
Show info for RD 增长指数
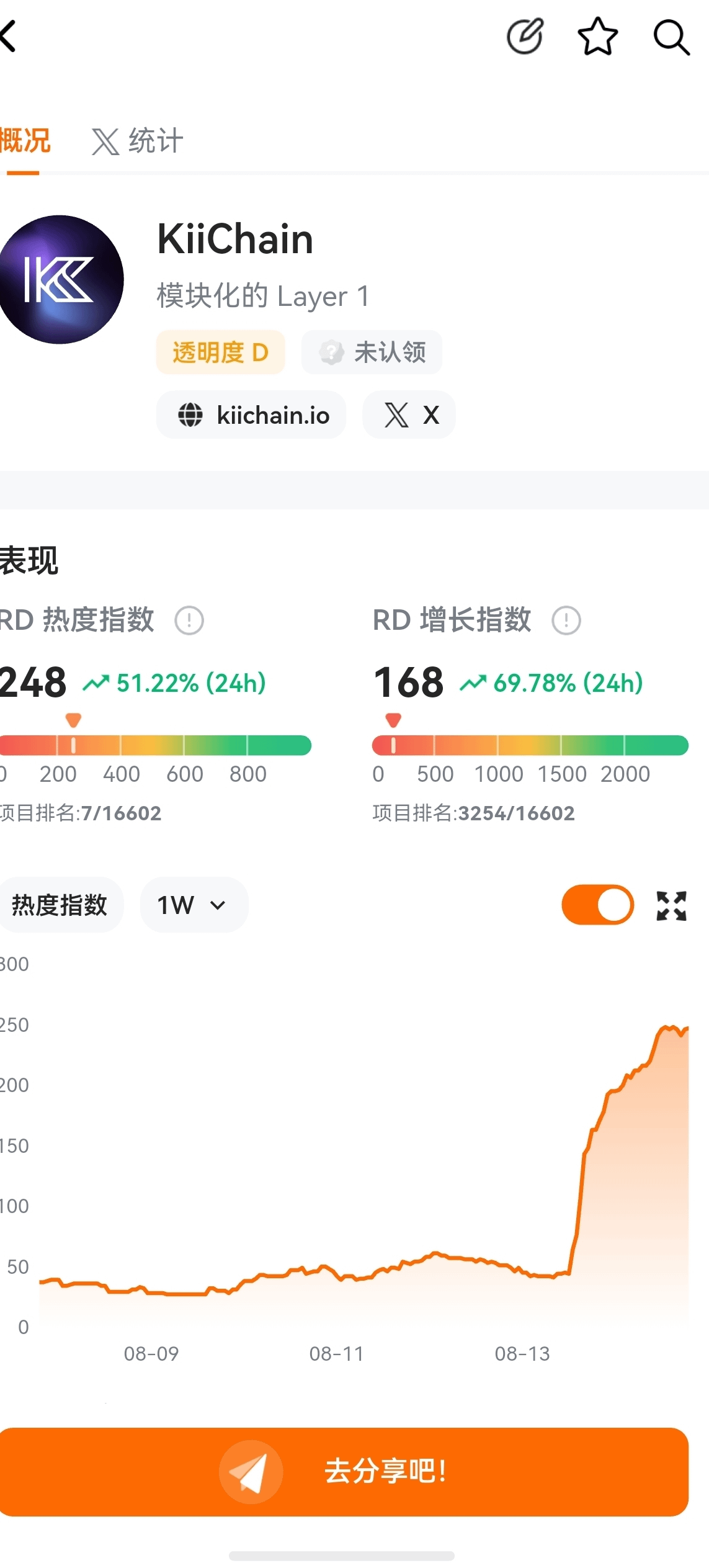click(x=566, y=620)
